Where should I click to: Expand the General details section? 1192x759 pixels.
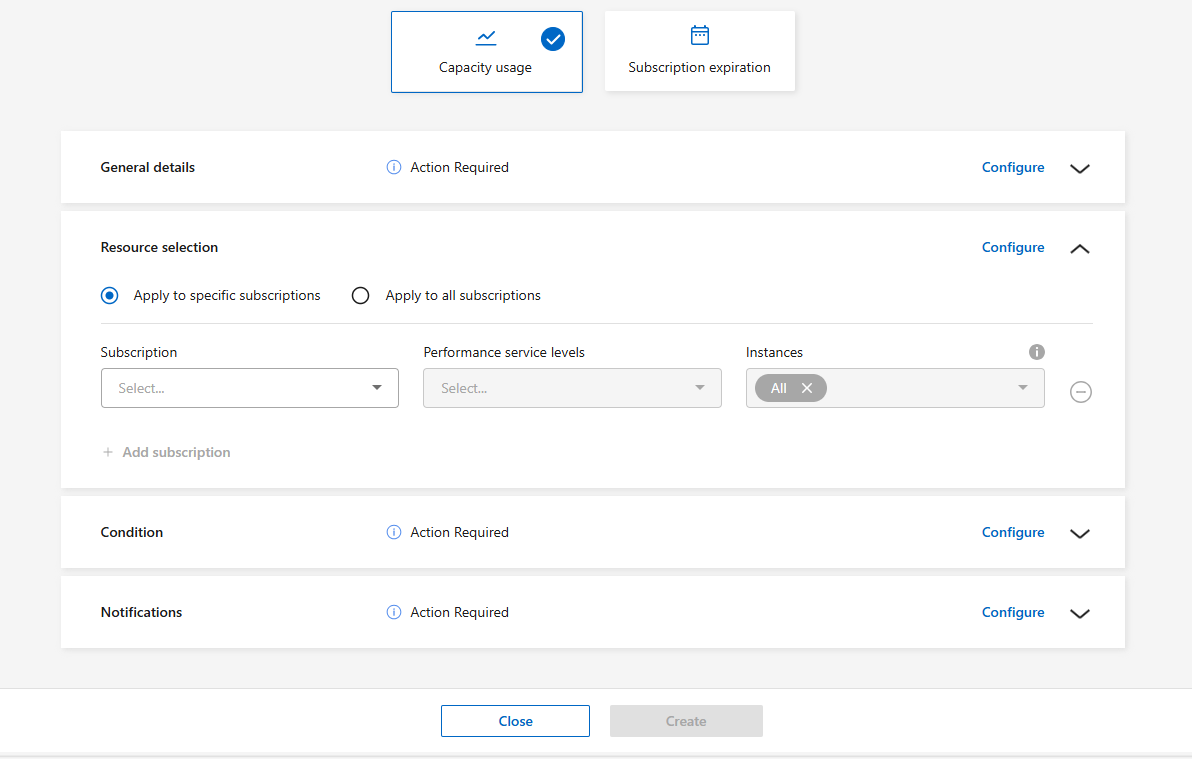pyautogui.click(x=1079, y=169)
